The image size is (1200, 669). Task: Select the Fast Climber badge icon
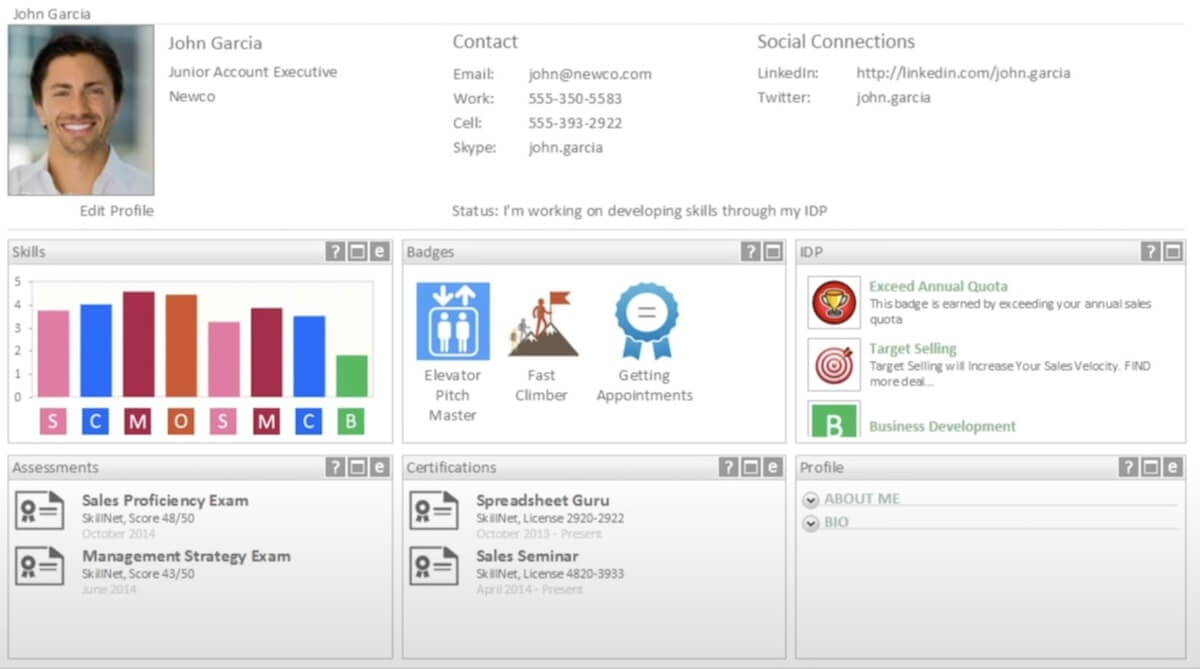point(544,323)
